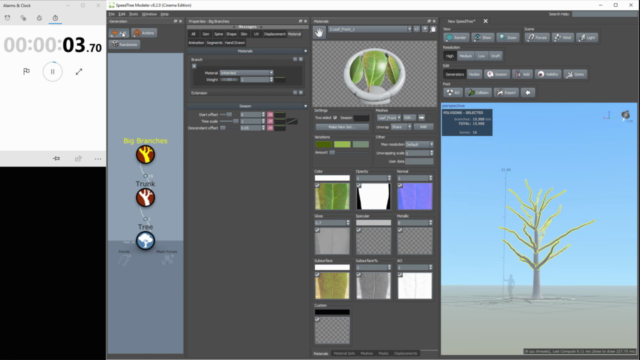This screenshot has height=360, width=640.
Task: Click the Add button in Edit group
Action: pos(522,74)
